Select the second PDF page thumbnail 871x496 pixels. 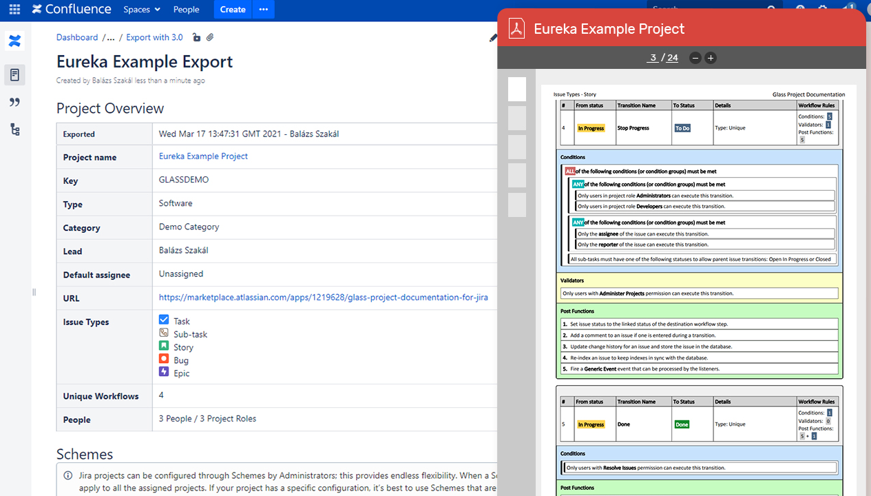[517, 118]
